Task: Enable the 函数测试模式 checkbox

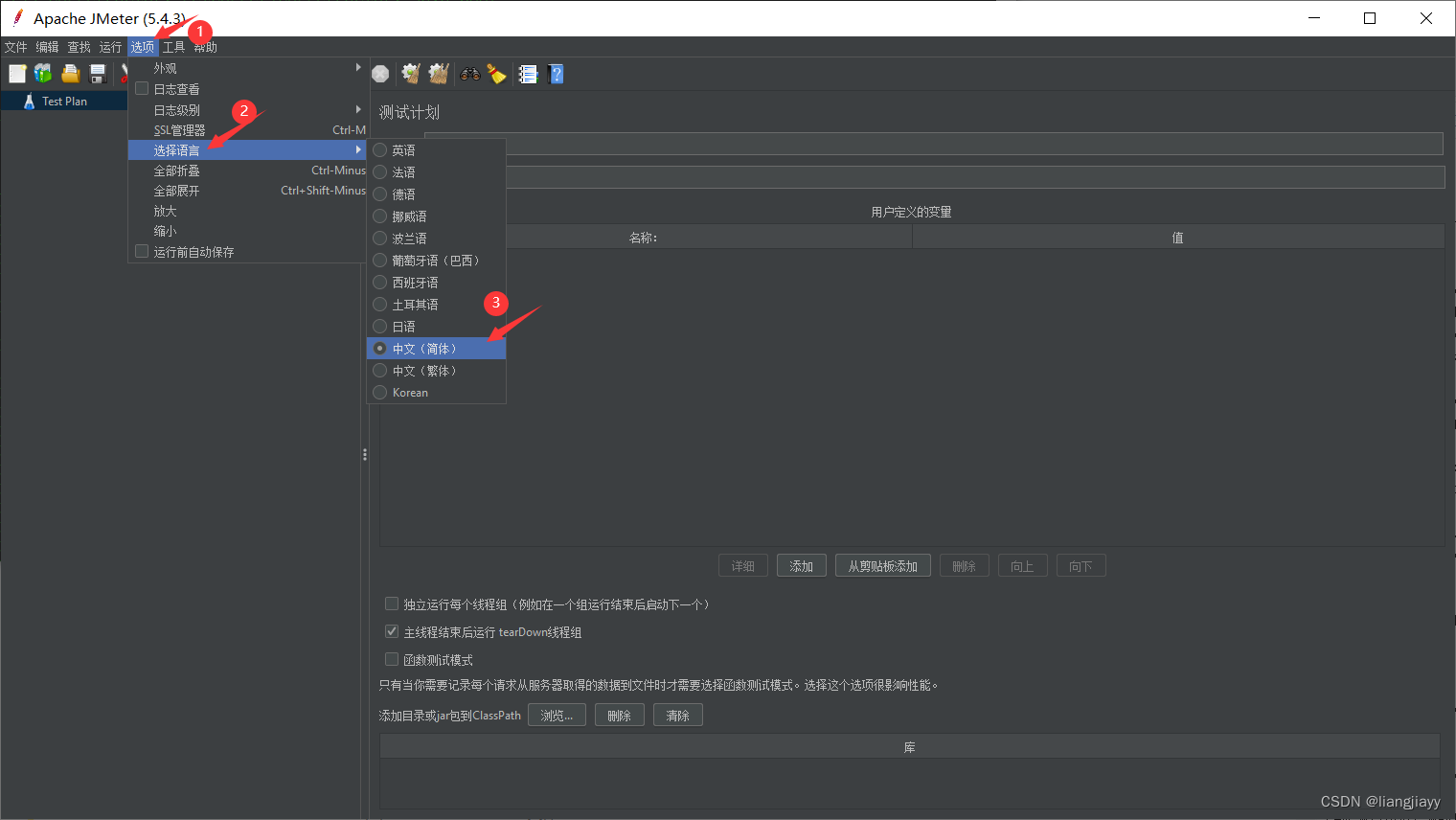Action: point(392,659)
